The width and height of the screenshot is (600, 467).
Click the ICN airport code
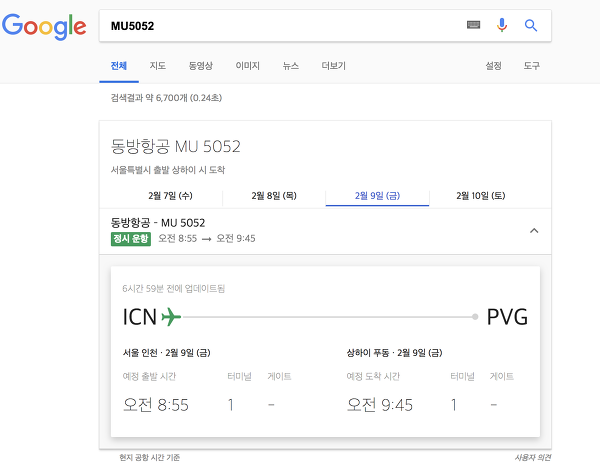[140, 317]
